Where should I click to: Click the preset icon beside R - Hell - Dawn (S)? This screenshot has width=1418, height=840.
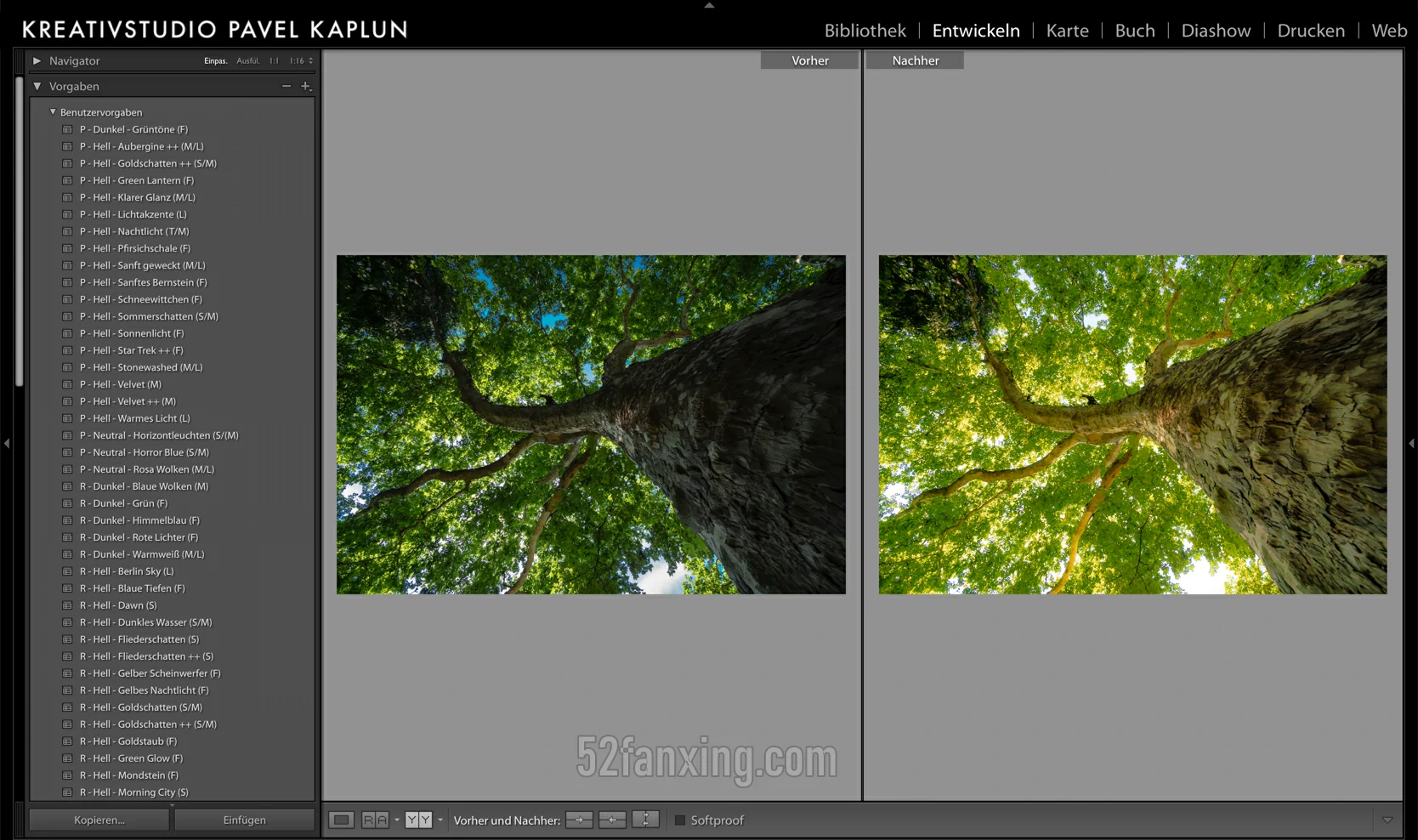coord(67,605)
